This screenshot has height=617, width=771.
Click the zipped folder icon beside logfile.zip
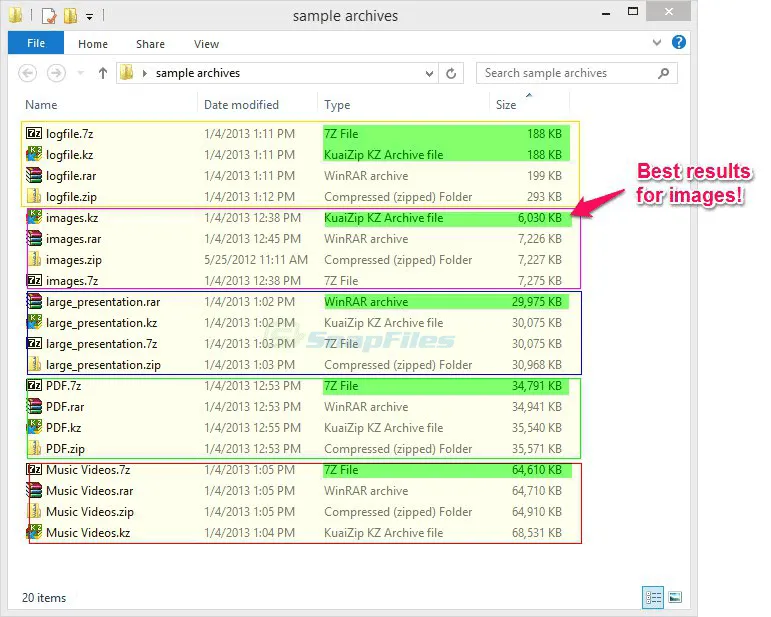coord(34,196)
